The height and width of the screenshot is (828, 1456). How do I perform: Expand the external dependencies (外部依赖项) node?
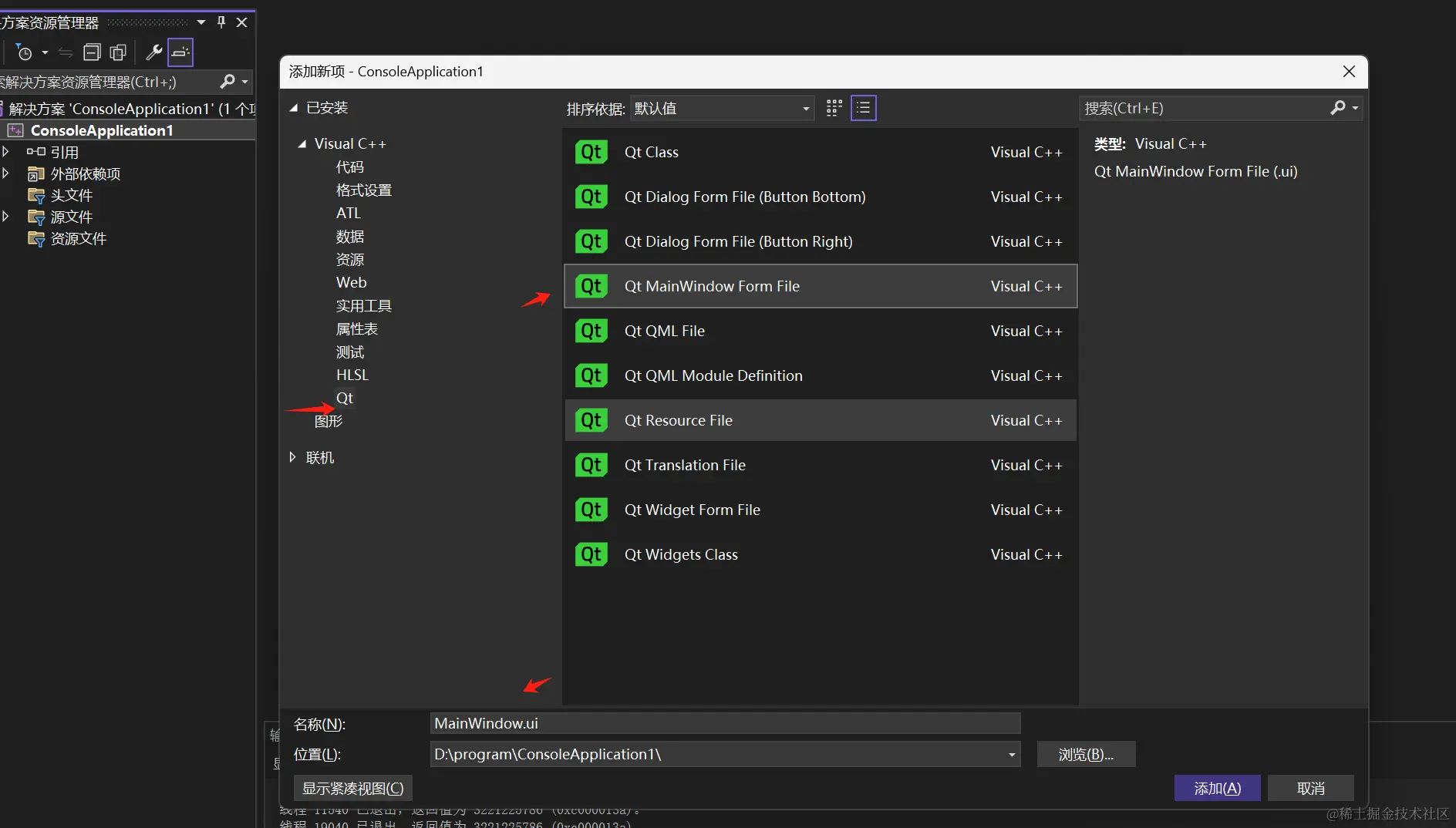pos(5,173)
